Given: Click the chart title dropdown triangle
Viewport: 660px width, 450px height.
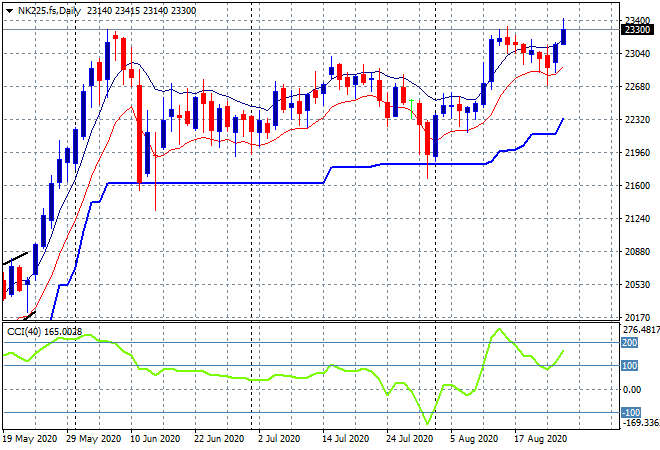Looking at the screenshot, I should pyautogui.click(x=9, y=11).
